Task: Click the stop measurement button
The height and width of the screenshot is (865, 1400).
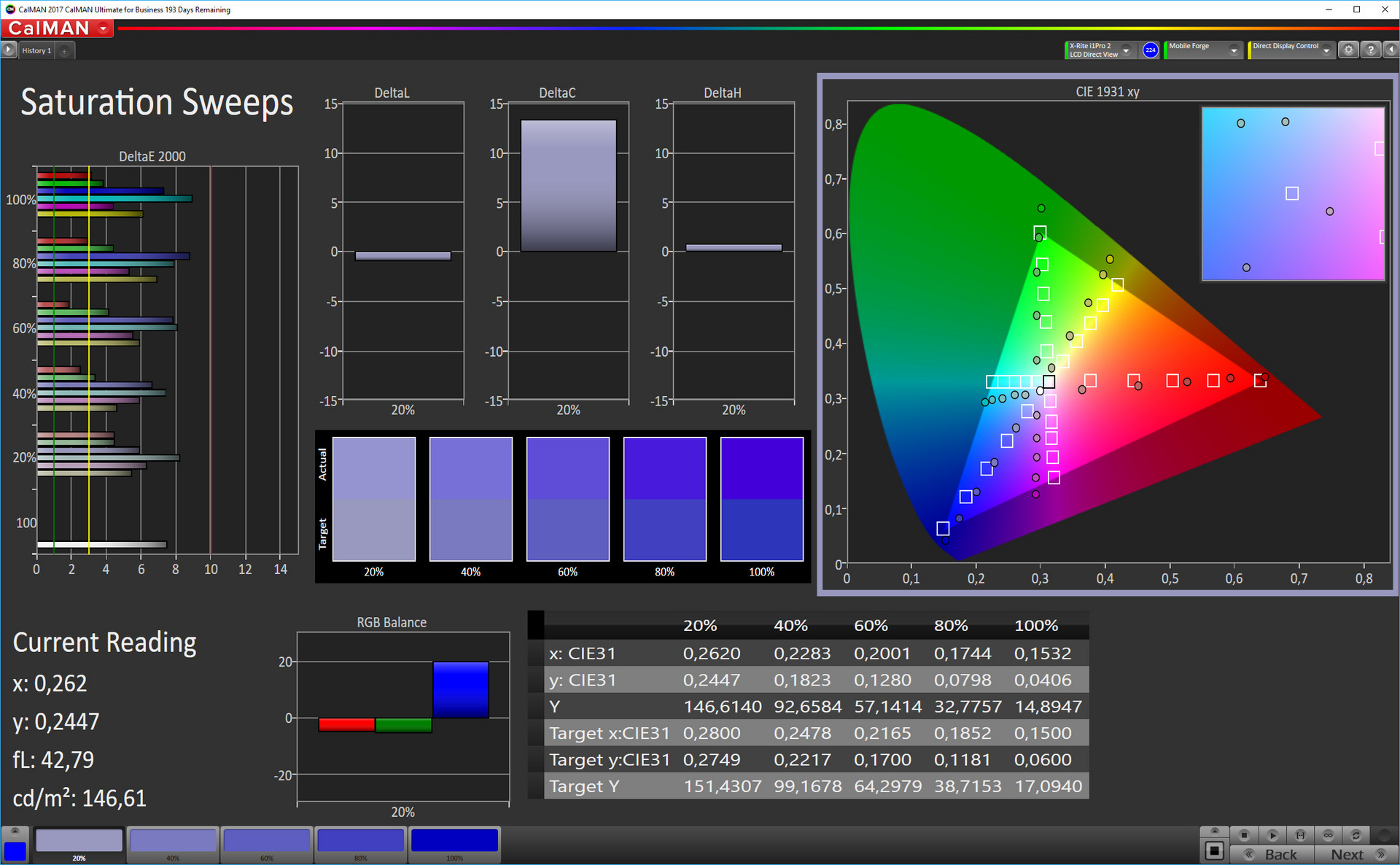Action: point(1244,835)
